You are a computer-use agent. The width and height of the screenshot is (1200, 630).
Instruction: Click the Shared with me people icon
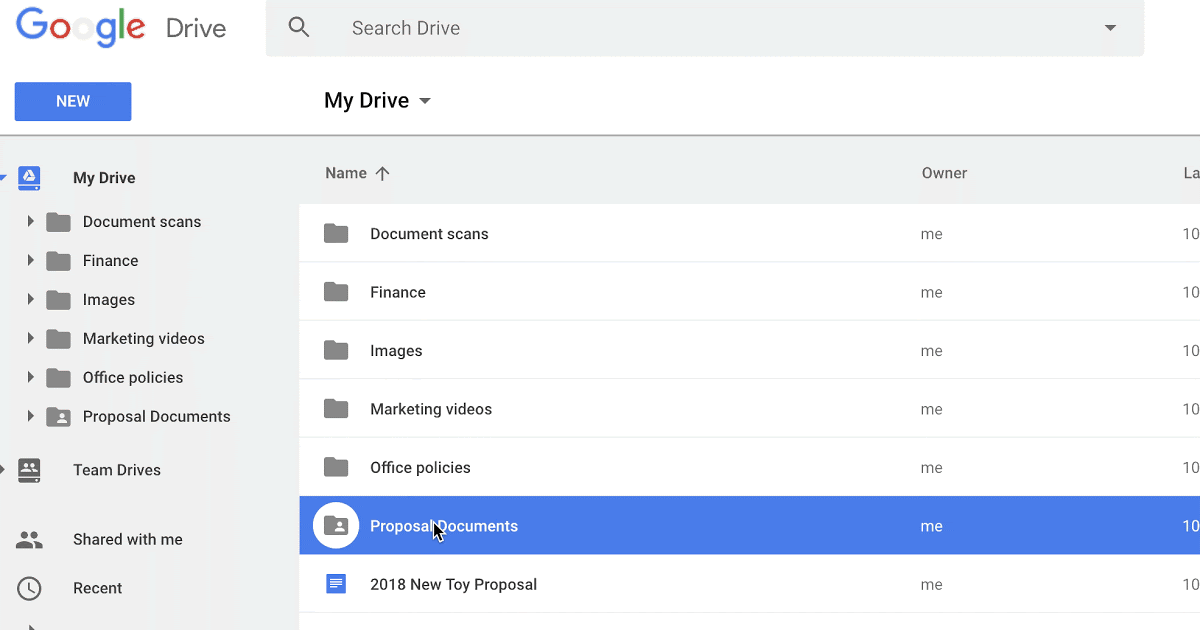click(30, 540)
